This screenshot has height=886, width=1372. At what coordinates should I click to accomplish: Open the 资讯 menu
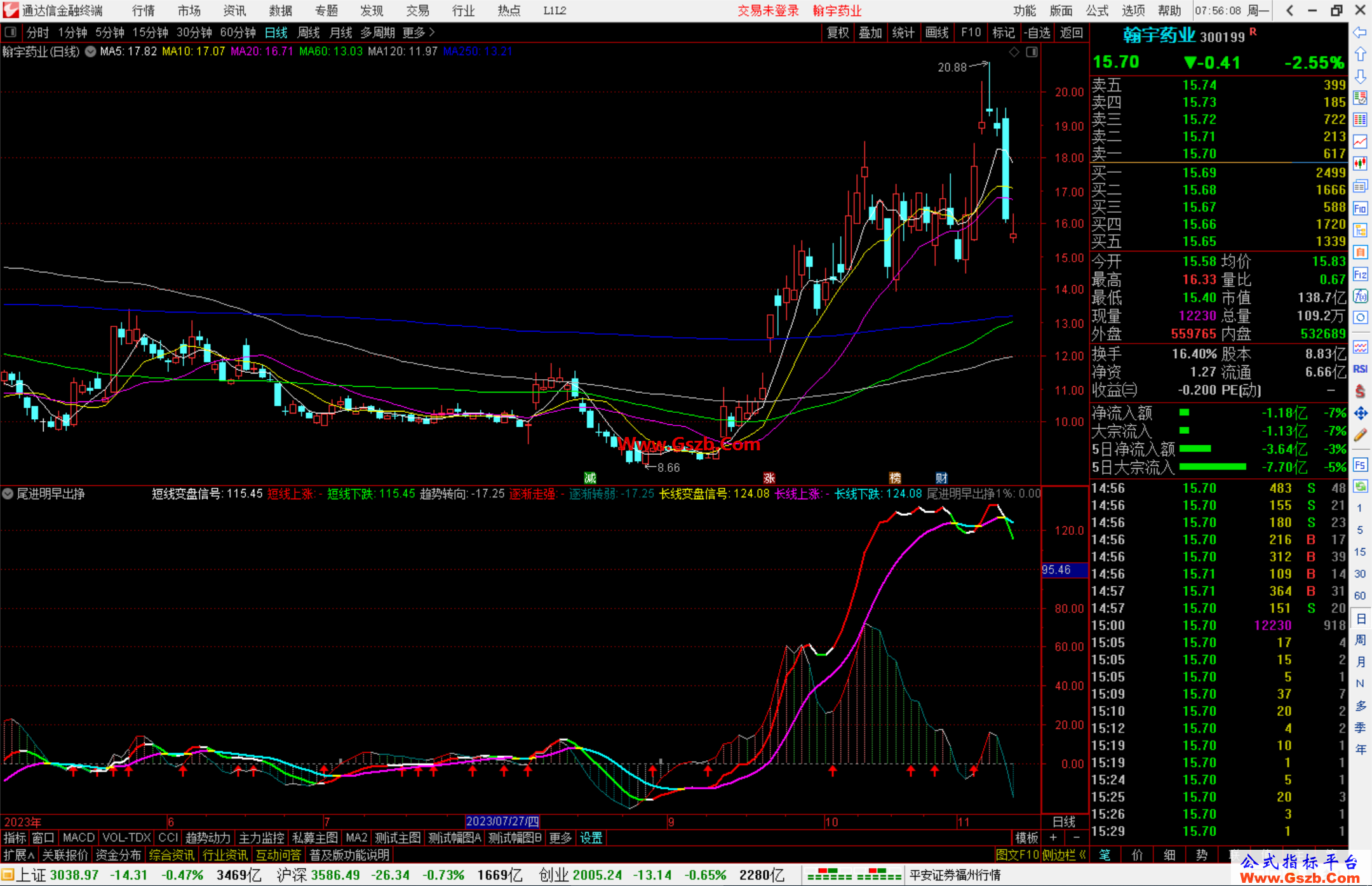pyautogui.click(x=234, y=11)
